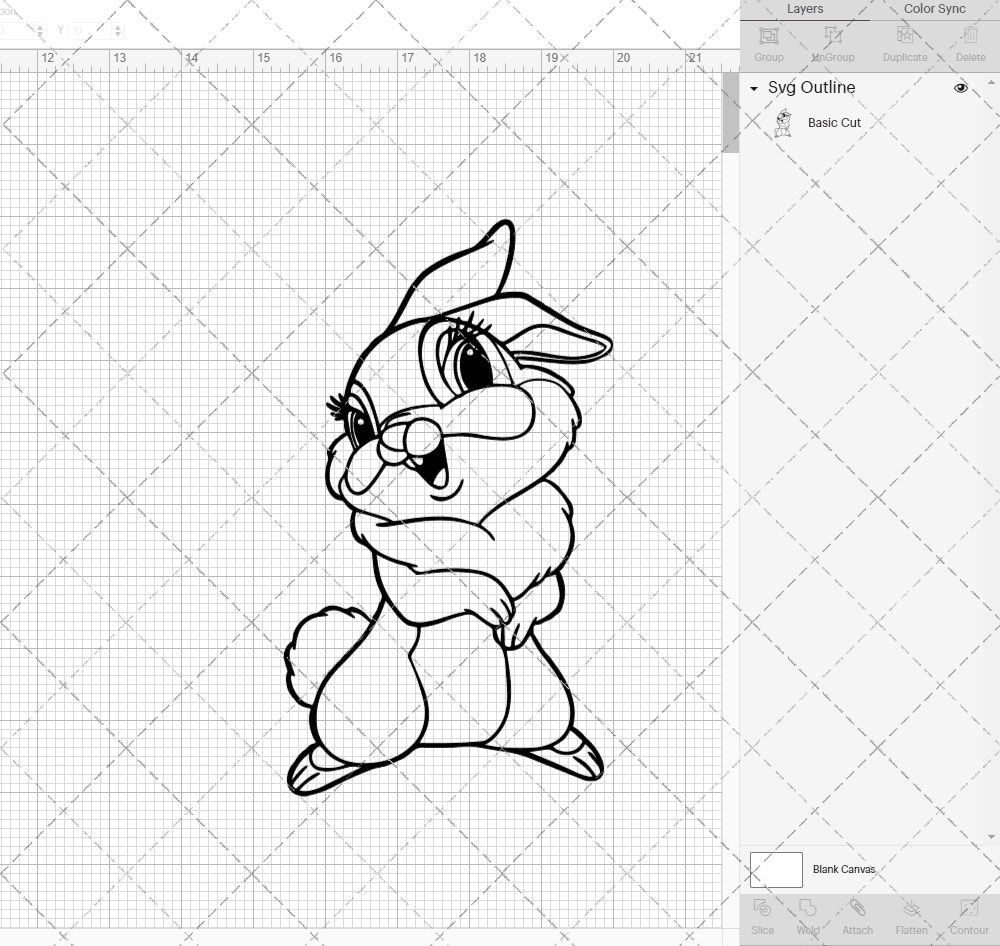
Task: Click the Svg Outline group name
Action: click(x=811, y=87)
